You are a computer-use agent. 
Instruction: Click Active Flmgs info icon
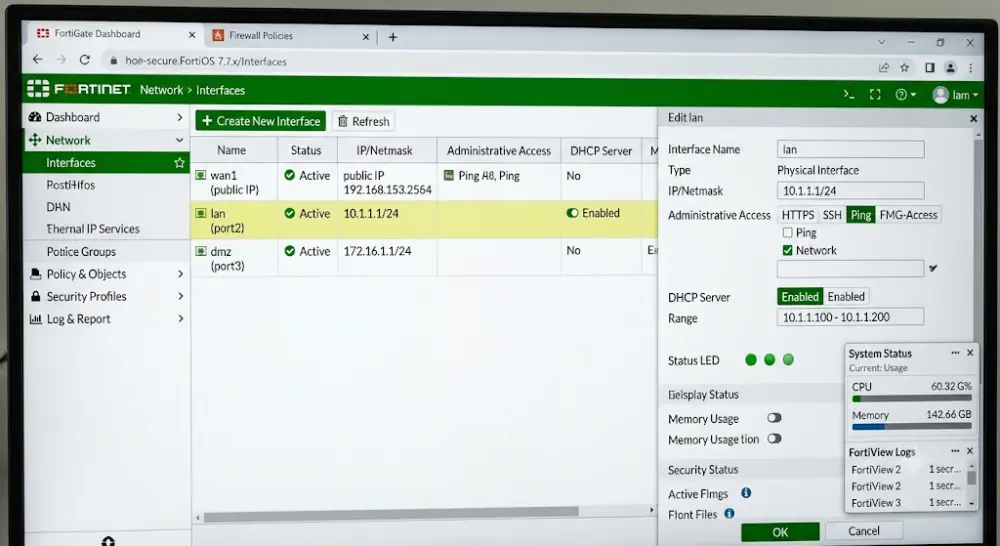coord(746,492)
